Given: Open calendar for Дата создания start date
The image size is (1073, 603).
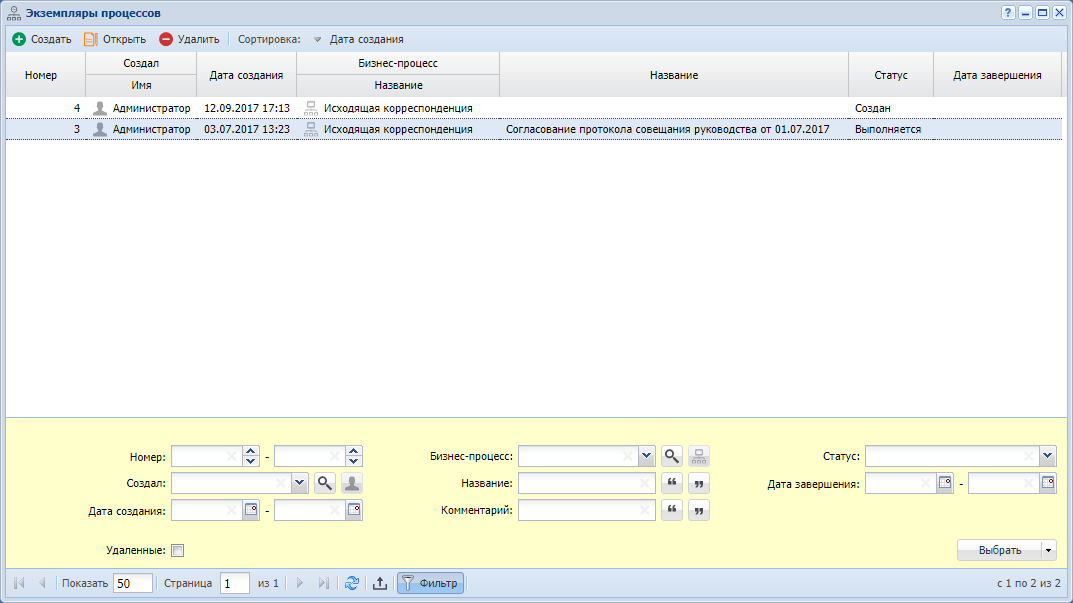Looking at the screenshot, I should (251, 510).
